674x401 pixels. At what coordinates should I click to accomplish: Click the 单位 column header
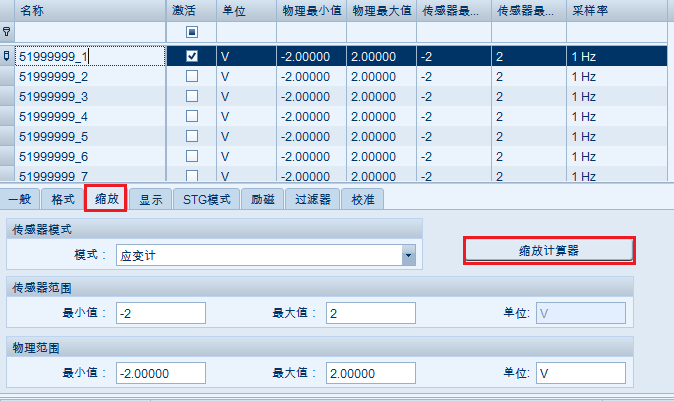point(246,10)
